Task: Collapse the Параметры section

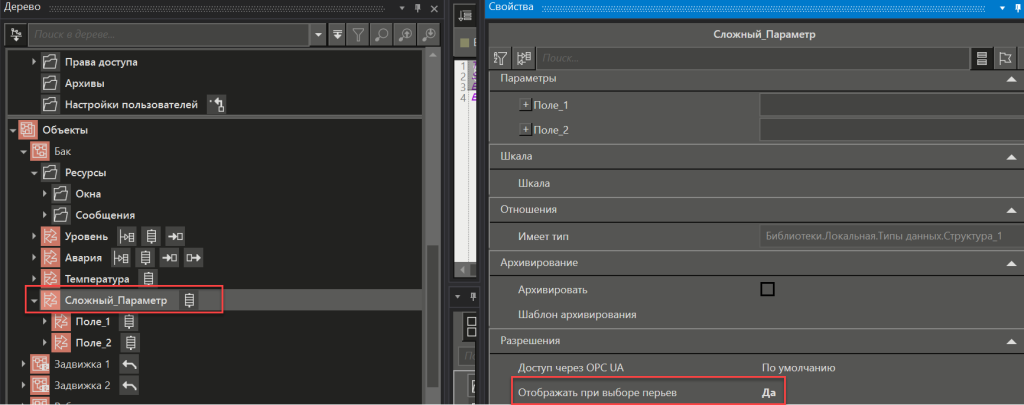Action: pyautogui.click(x=1010, y=78)
